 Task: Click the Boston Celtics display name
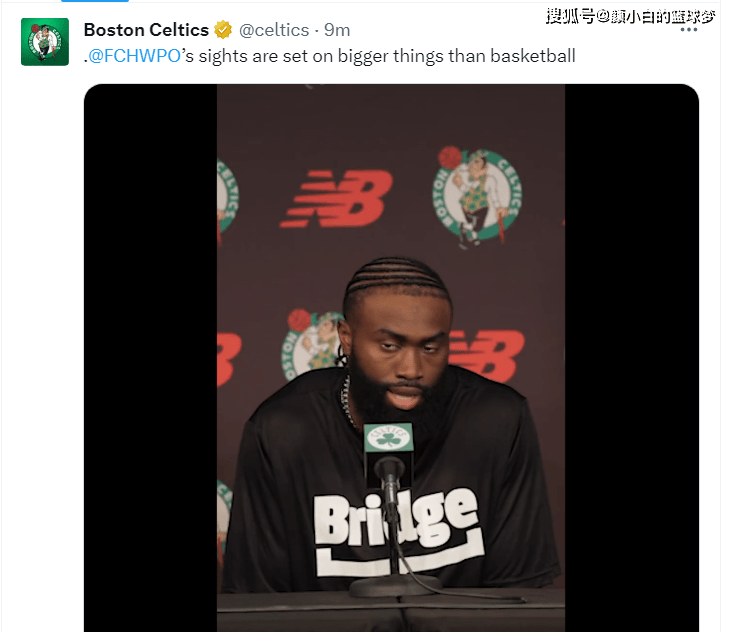pyautogui.click(x=146, y=30)
